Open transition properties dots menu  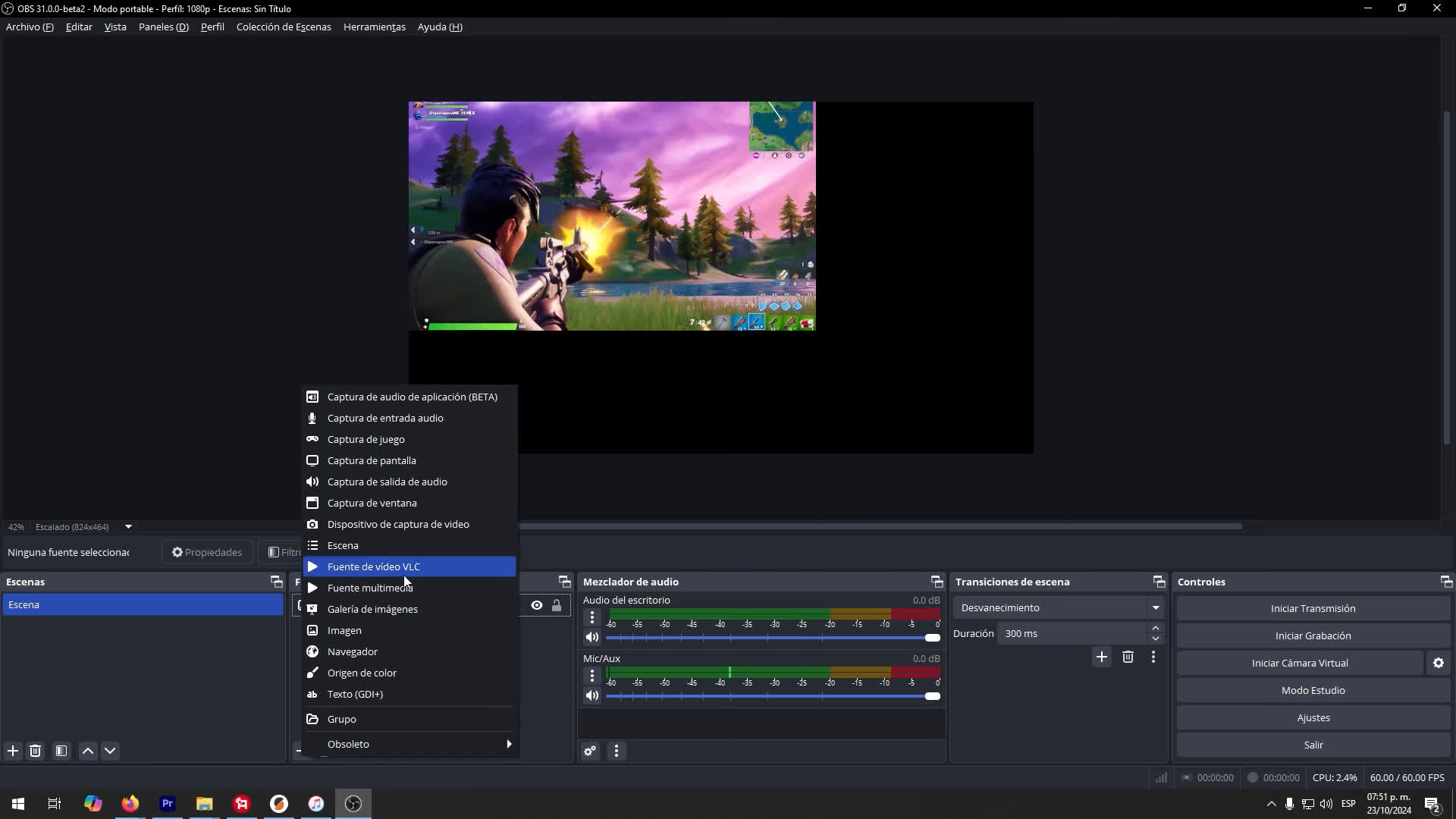[x=1153, y=657]
